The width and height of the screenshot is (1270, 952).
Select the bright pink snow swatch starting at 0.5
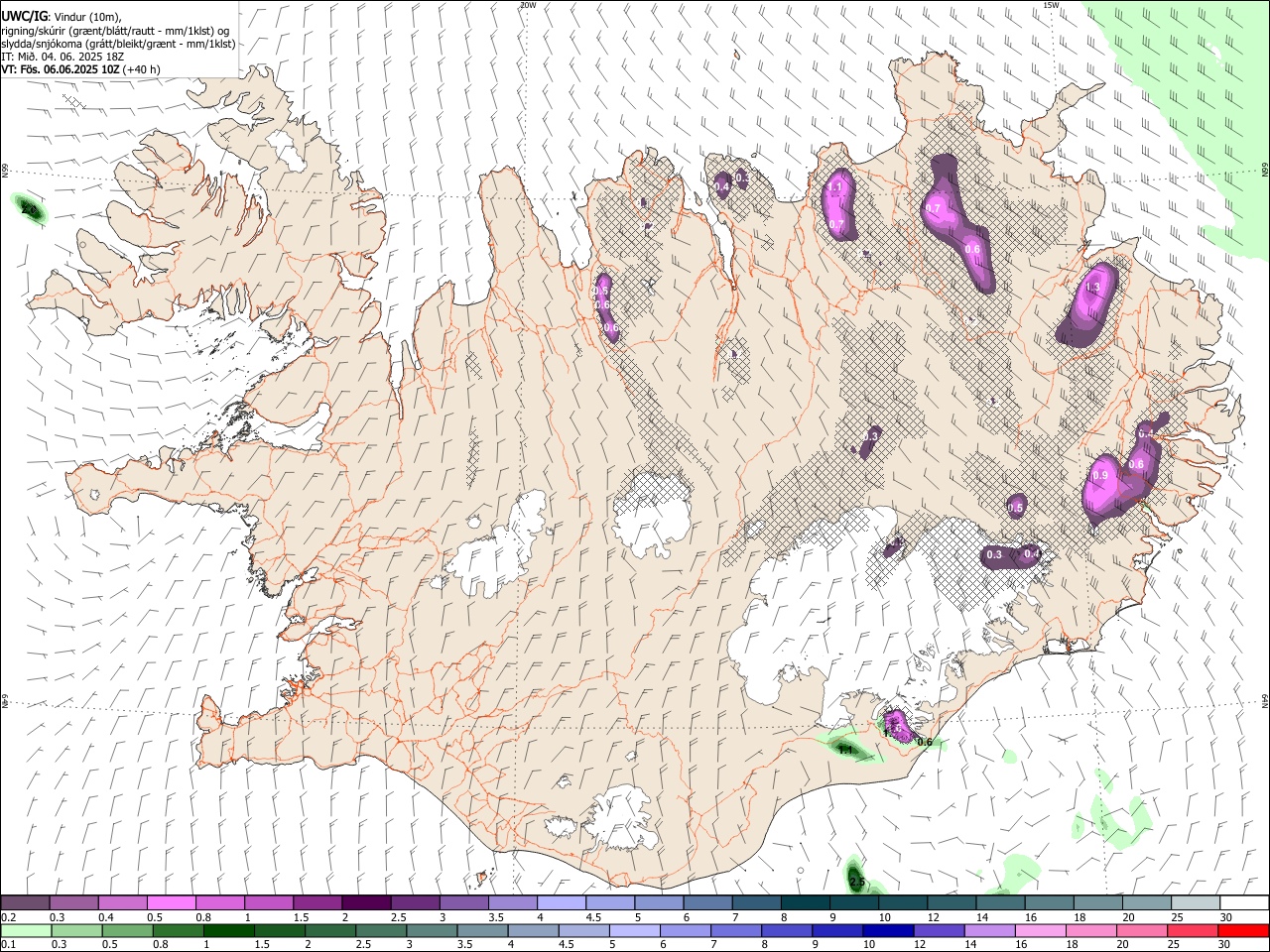tap(171, 902)
